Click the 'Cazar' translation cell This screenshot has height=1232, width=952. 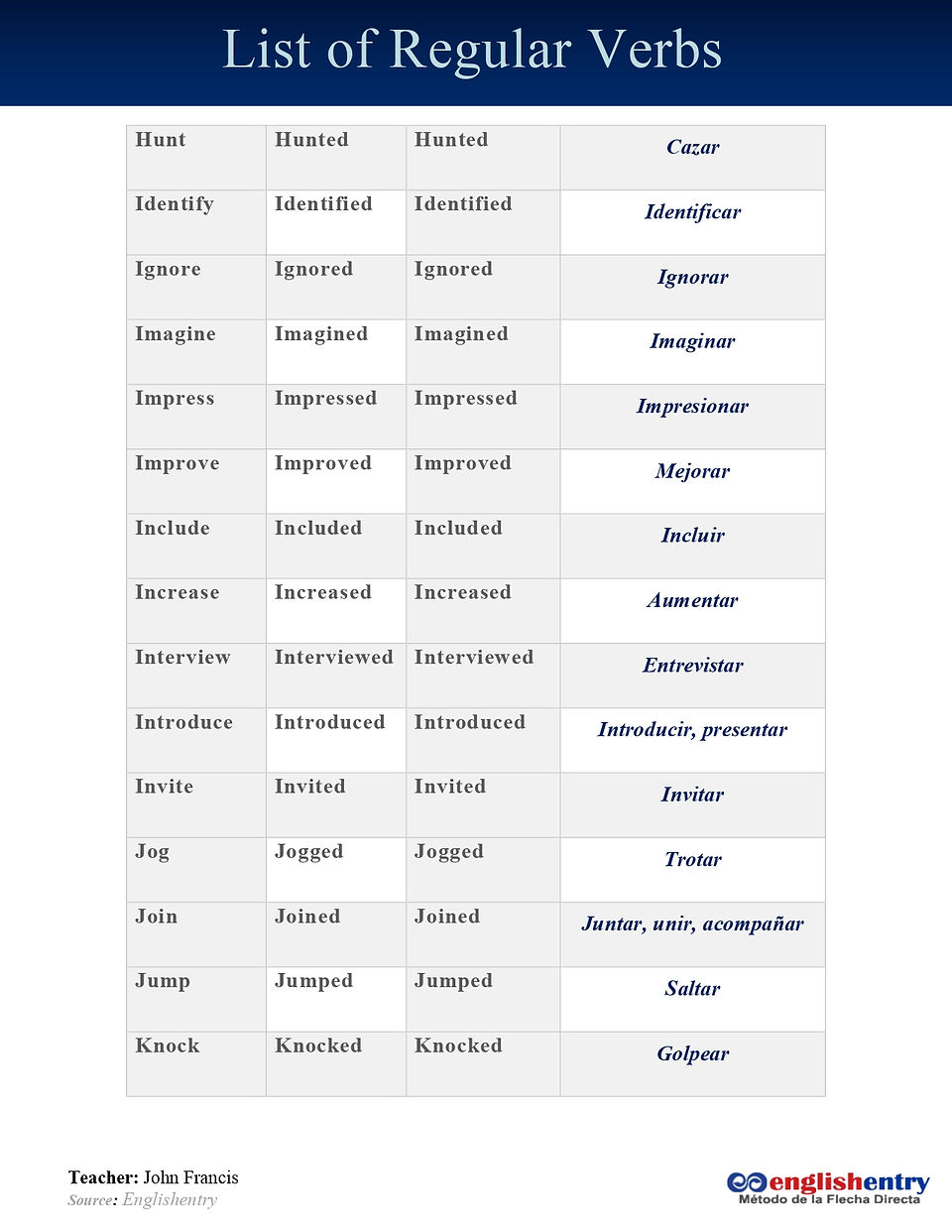(x=692, y=158)
